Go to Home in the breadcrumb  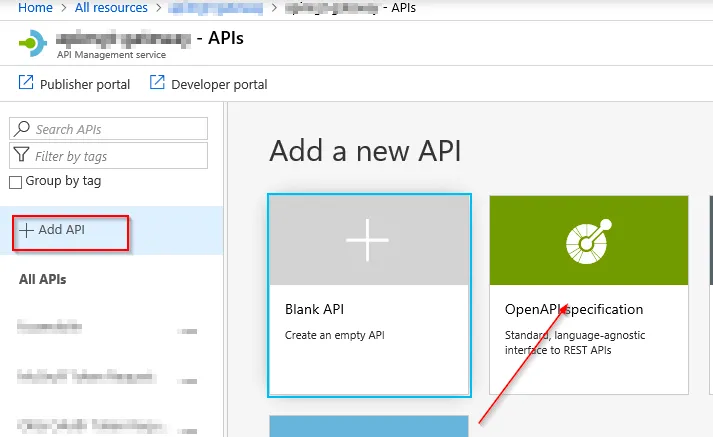pyautogui.click(x=35, y=8)
